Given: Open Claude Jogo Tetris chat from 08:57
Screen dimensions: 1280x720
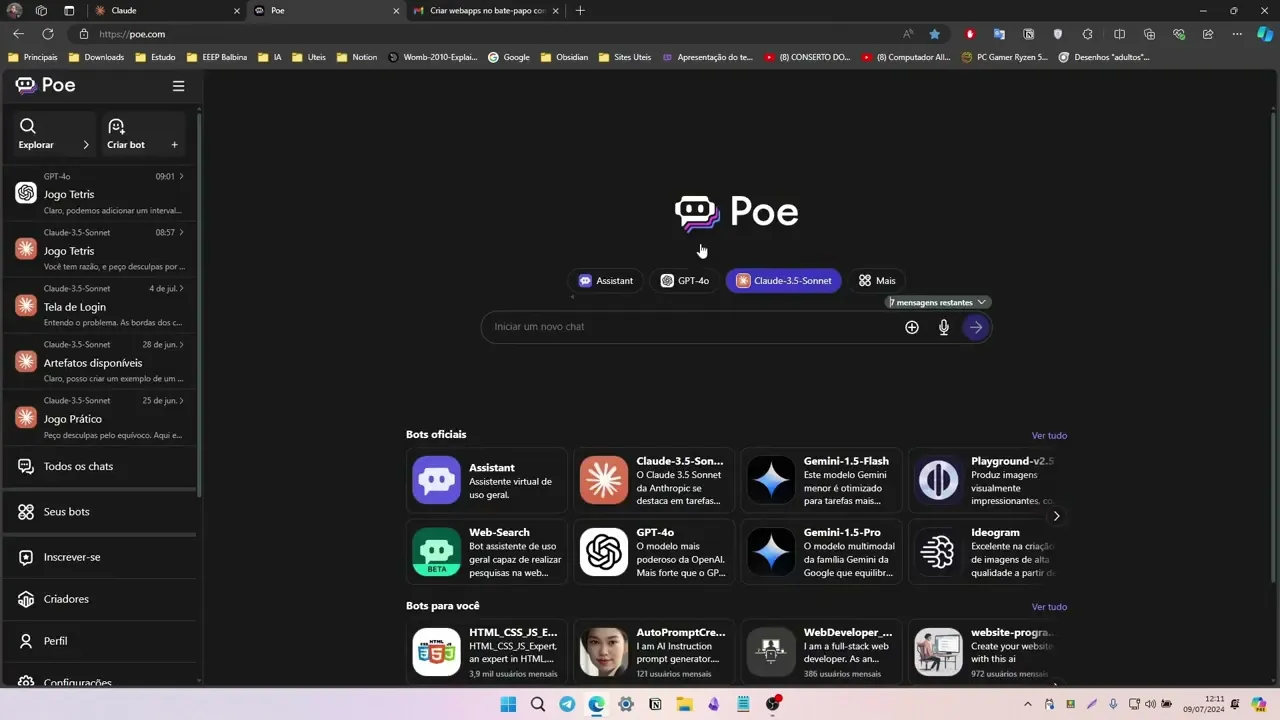Looking at the screenshot, I should 100,249.
